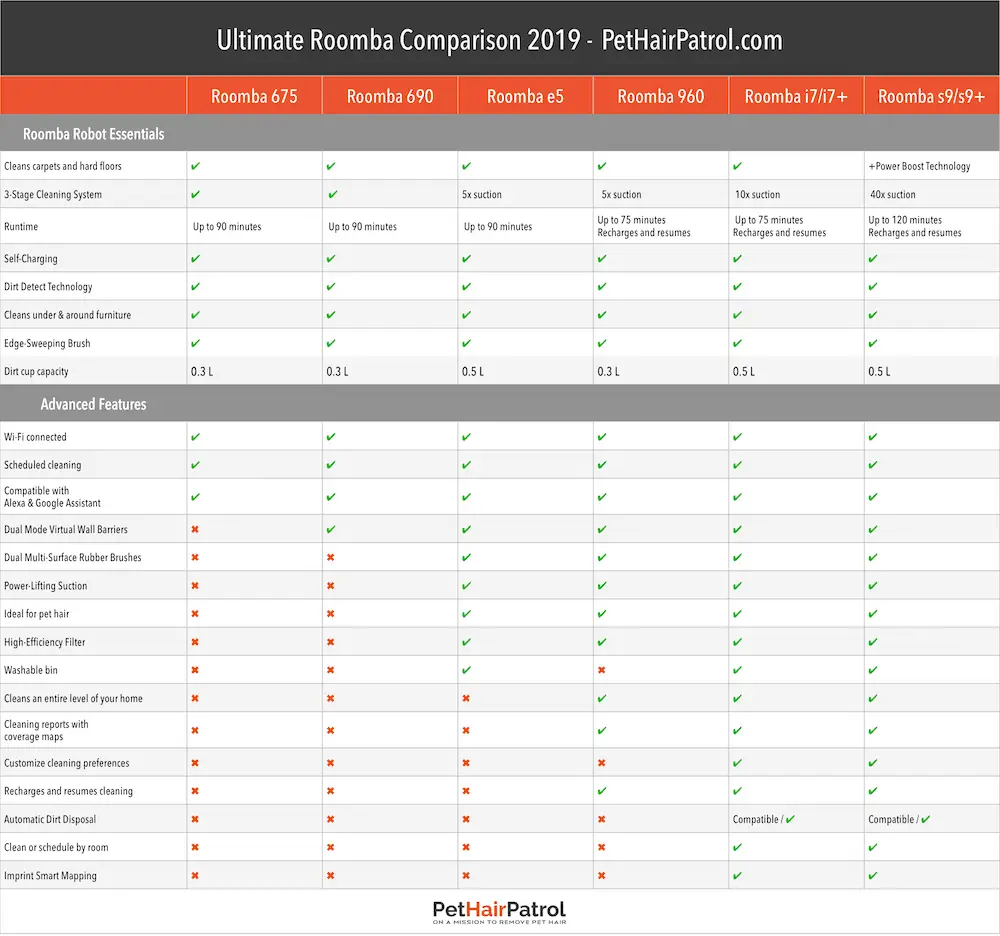Select the Roomba 960 red X in Washable bin row
Screen dimensions: 1000x936
(601, 670)
